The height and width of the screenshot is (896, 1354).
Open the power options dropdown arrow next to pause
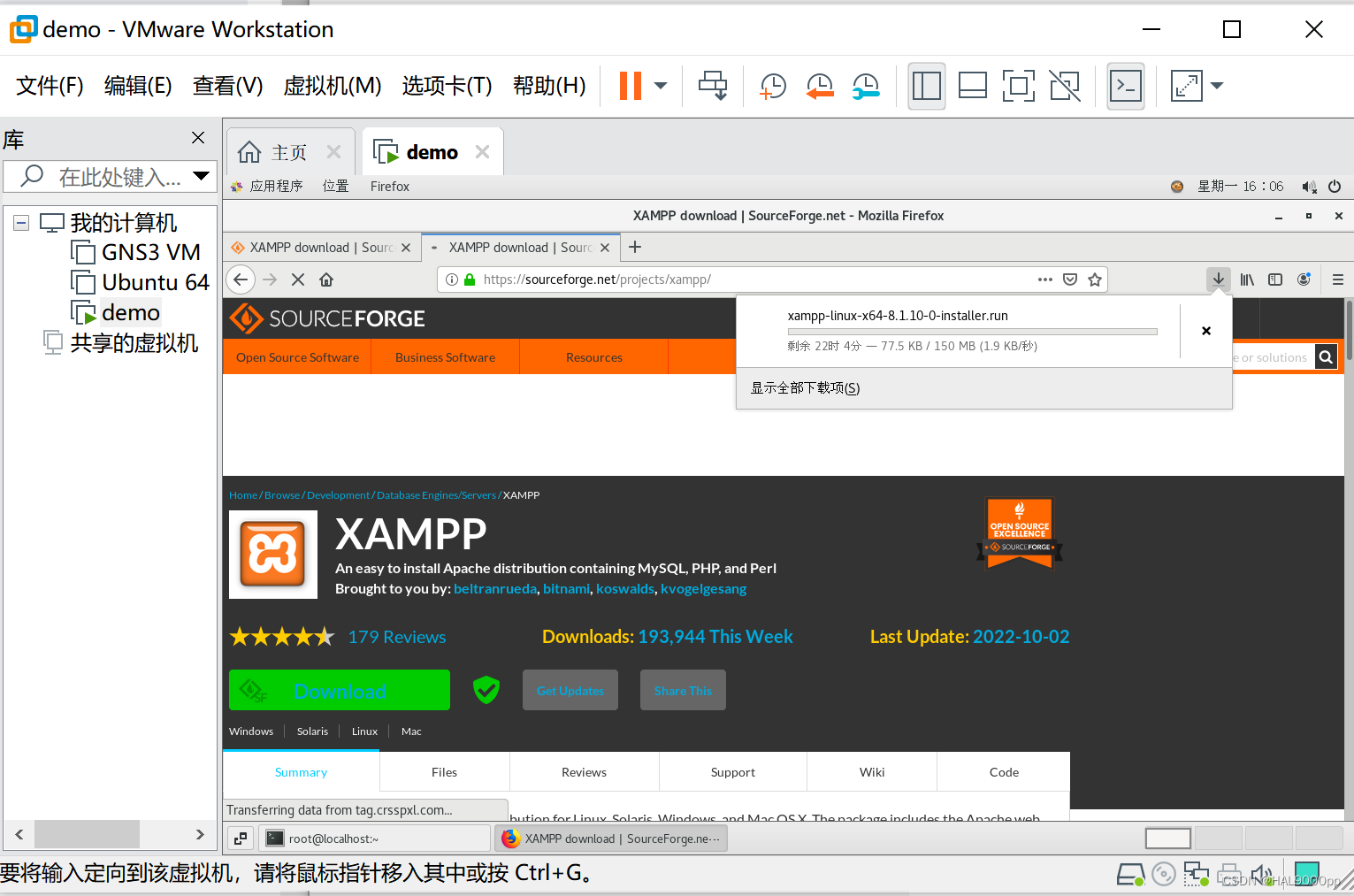click(x=661, y=86)
